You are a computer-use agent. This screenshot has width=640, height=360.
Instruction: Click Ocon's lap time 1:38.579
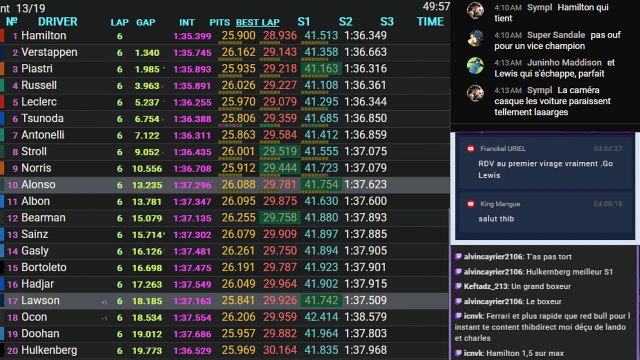pyautogui.click(x=365, y=317)
